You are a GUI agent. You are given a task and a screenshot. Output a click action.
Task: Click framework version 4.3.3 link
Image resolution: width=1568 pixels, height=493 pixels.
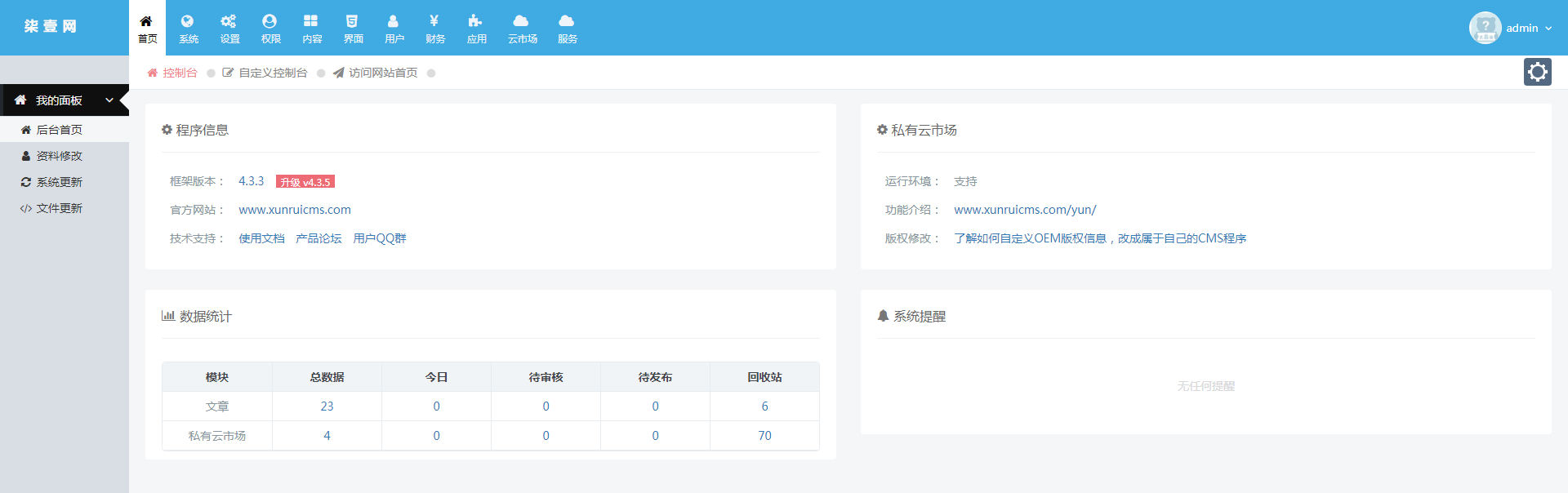[251, 181]
